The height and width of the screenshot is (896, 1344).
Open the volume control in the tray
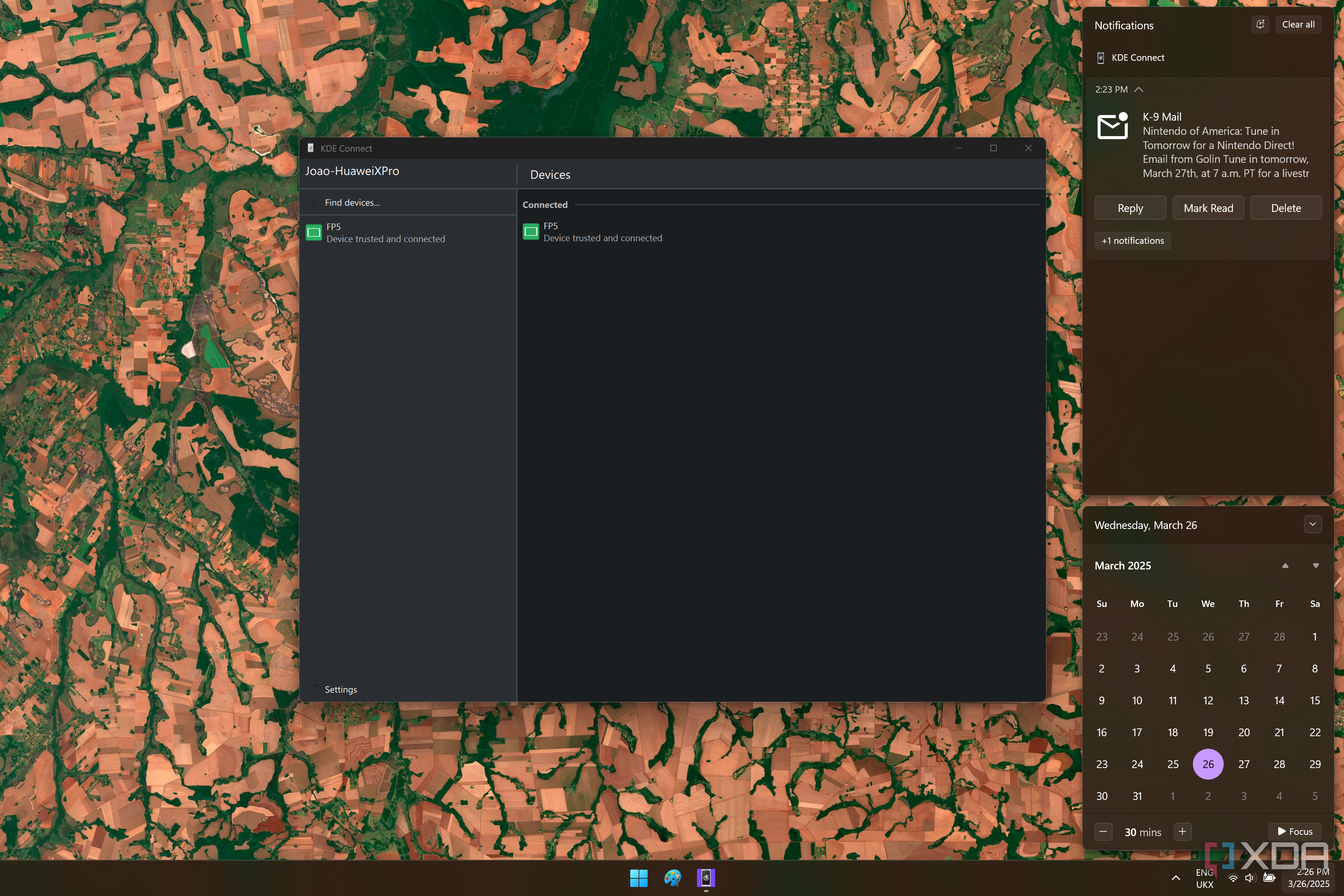1250,878
